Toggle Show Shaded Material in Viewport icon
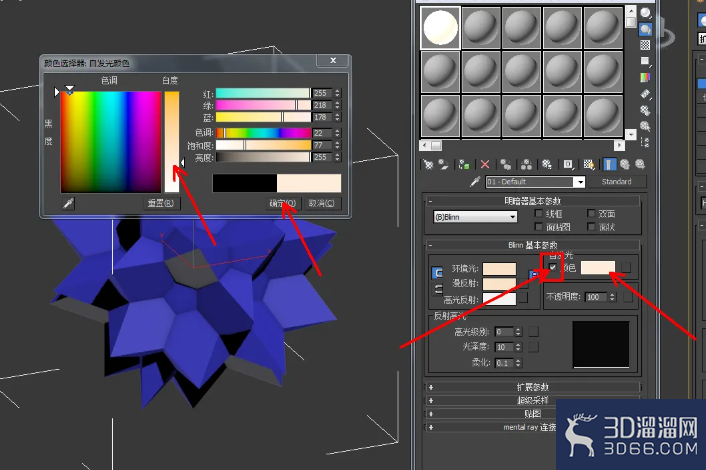The image size is (706, 470). pyautogui.click(x=589, y=164)
